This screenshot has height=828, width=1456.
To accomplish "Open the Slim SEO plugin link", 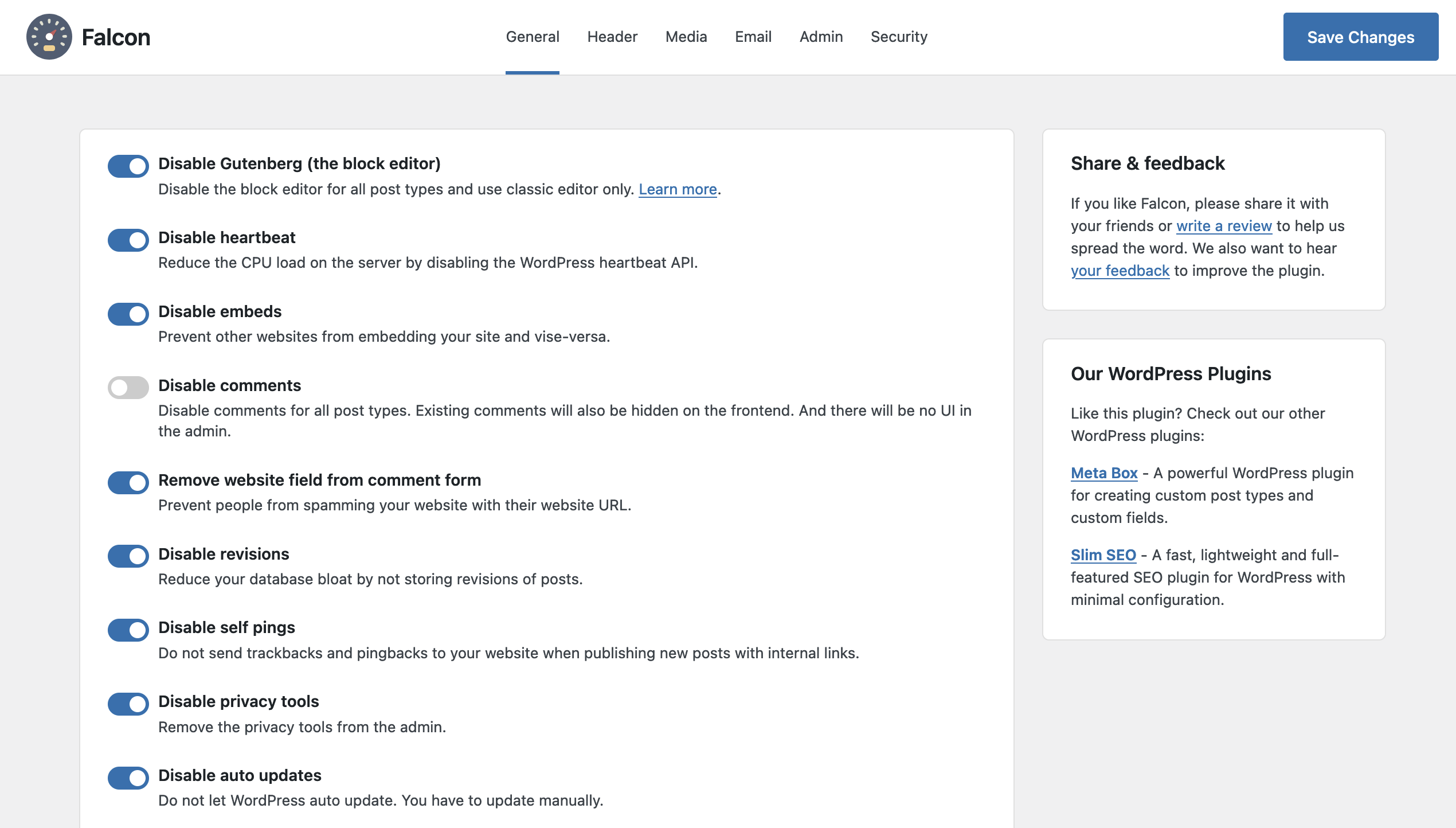I will tap(1103, 555).
